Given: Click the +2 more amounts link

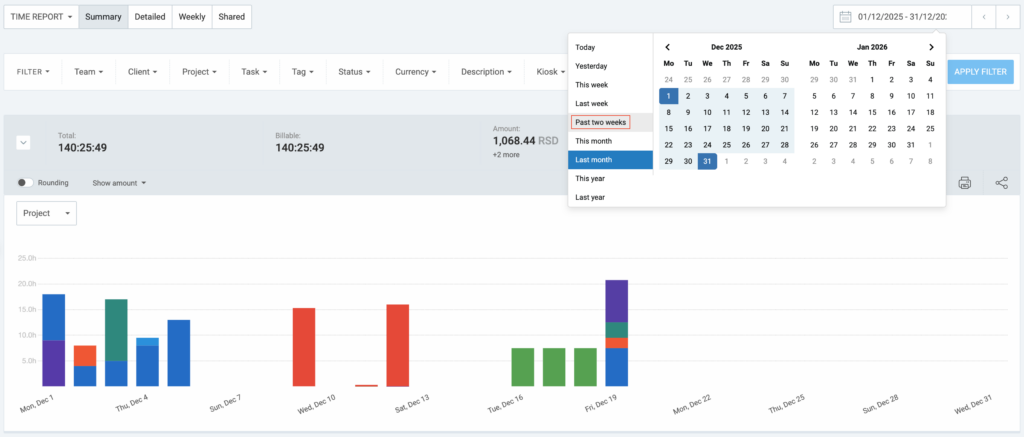Looking at the screenshot, I should 508,155.
